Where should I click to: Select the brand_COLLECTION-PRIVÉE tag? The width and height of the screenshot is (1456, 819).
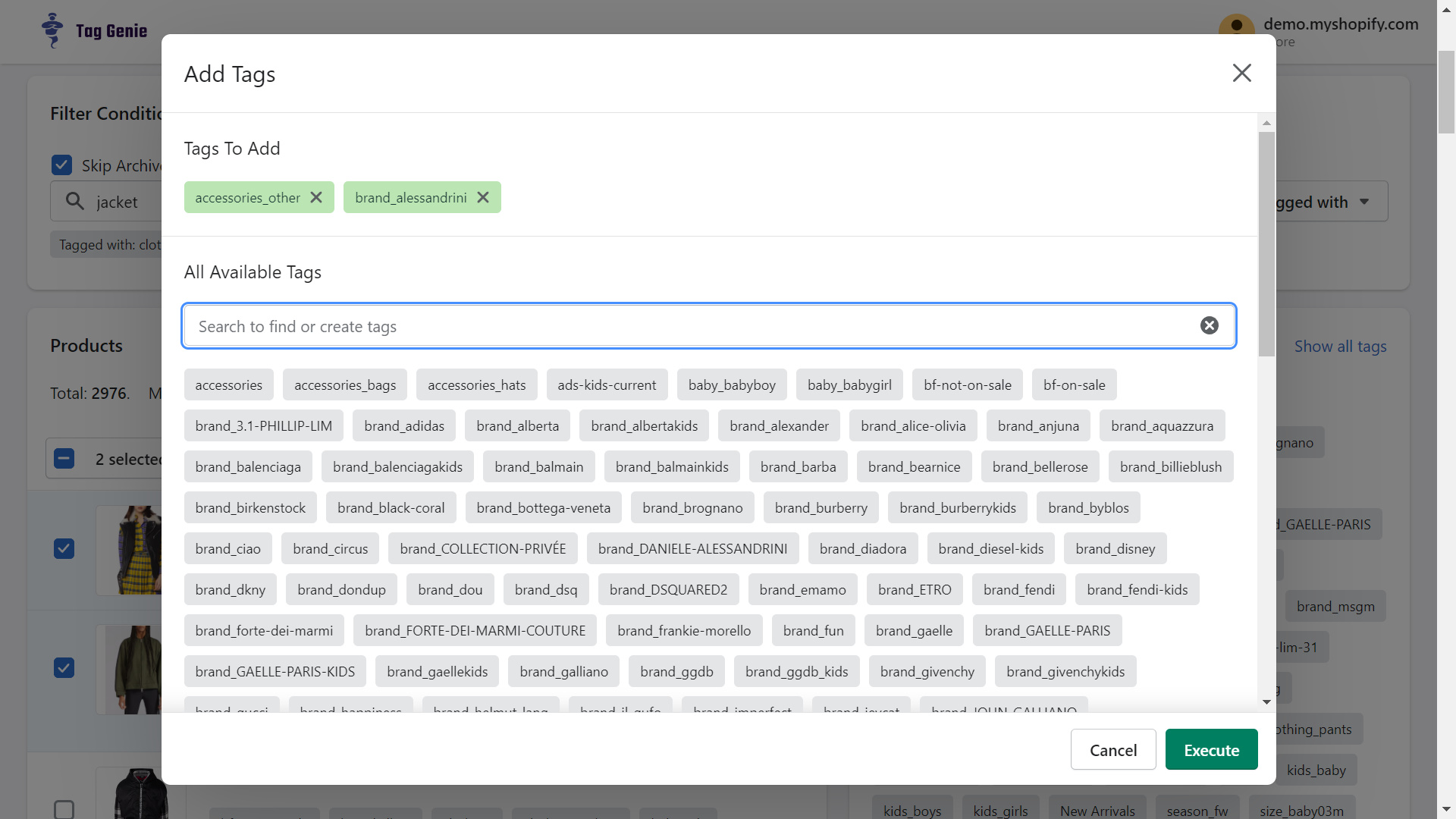tap(482, 548)
